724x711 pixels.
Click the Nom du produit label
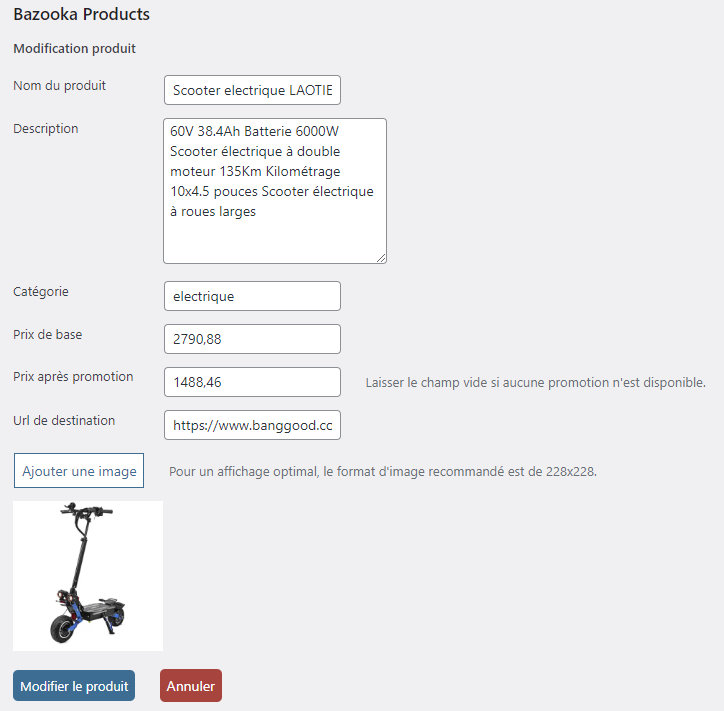pos(59,86)
